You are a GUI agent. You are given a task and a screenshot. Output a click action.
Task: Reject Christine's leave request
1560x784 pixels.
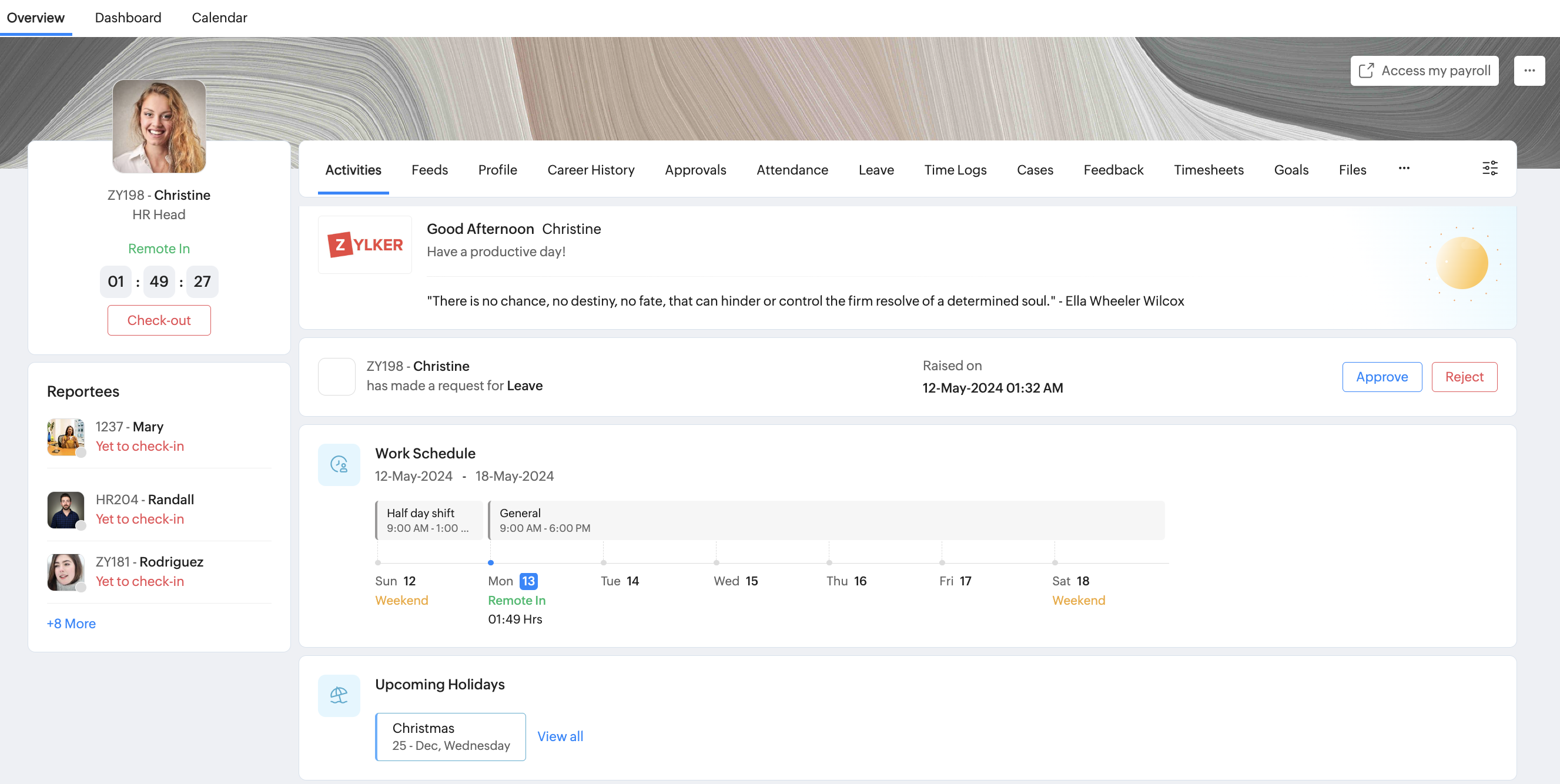[x=1464, y=377]
